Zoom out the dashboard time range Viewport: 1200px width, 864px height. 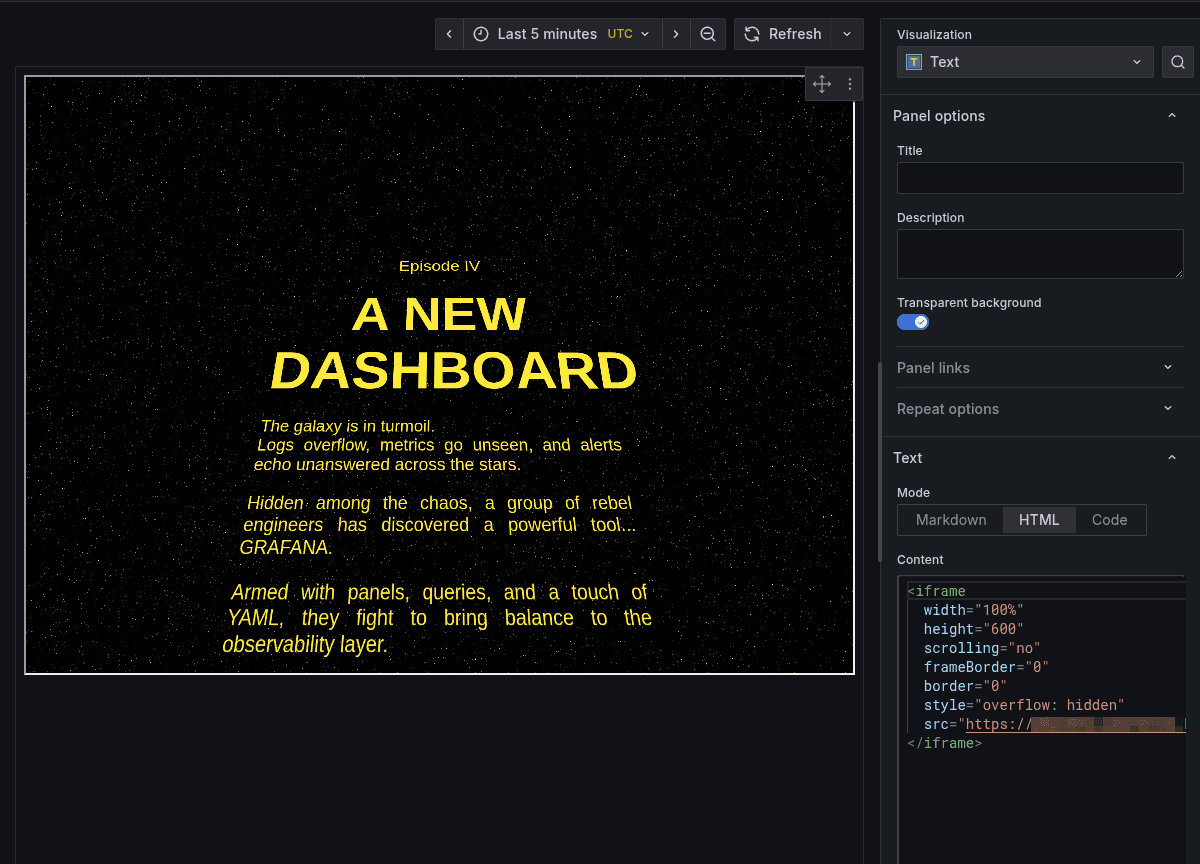click(708, 33)
